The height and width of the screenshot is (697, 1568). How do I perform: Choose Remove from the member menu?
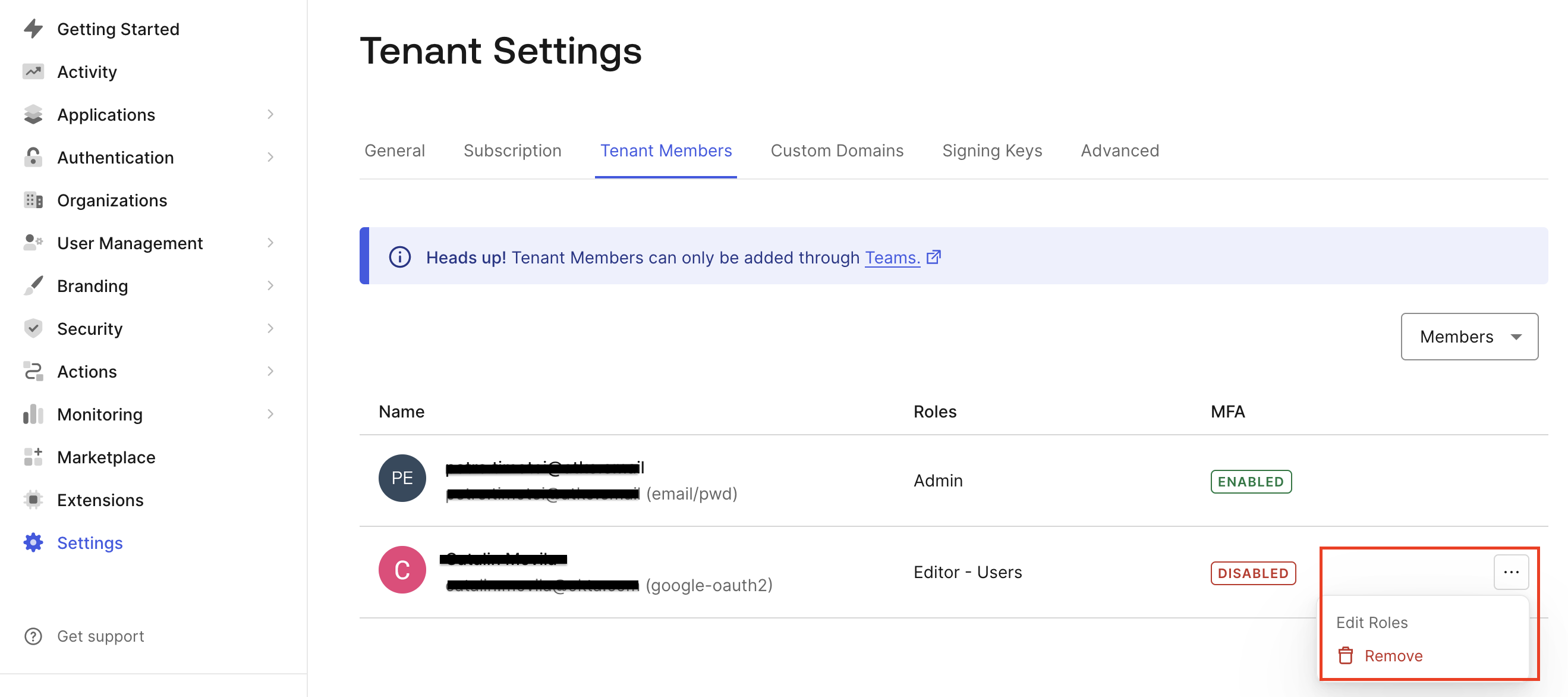[1393, 655]
